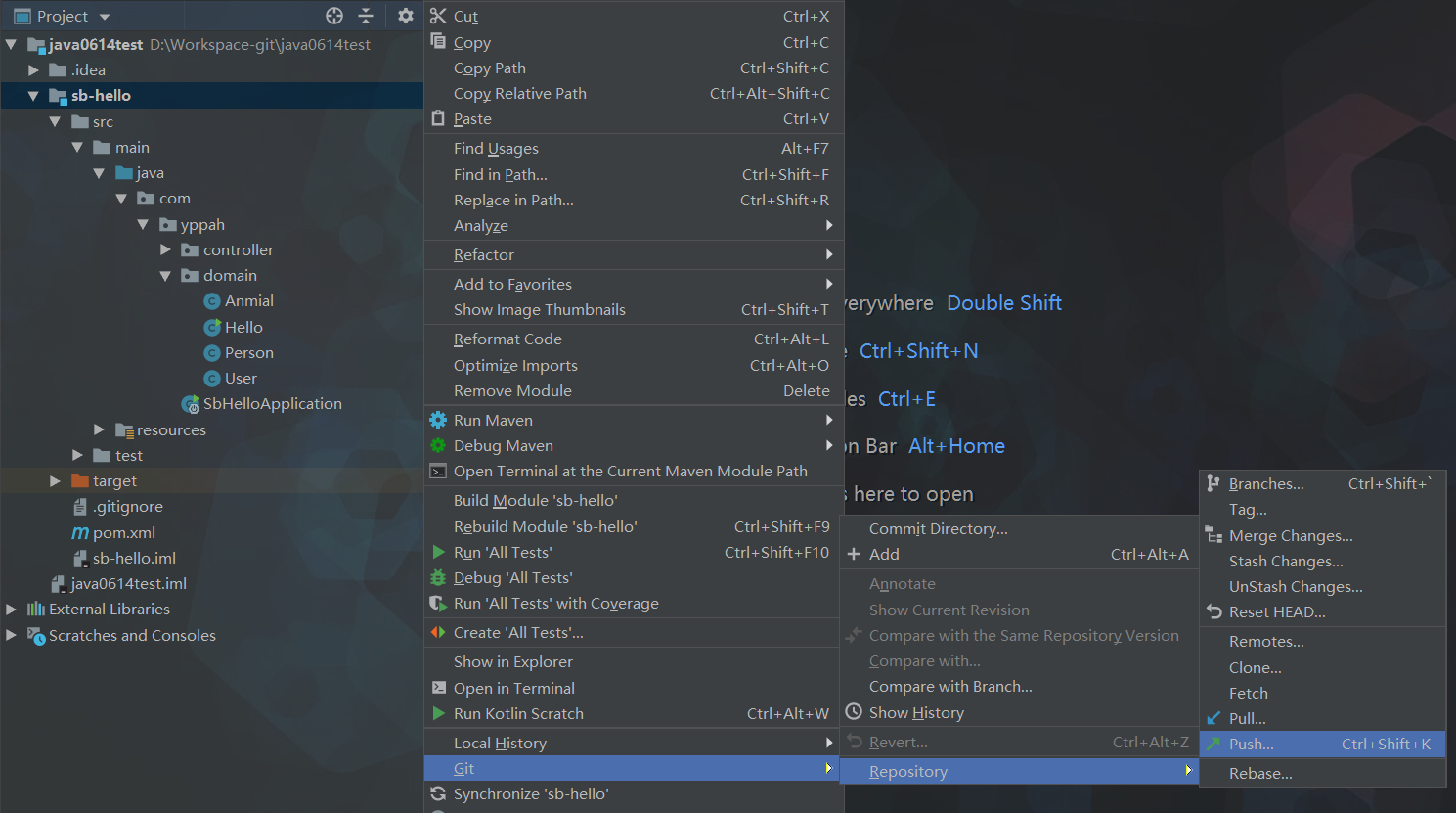
Task: Click the locate/scroll from source target icon
Action: [334, 16]
